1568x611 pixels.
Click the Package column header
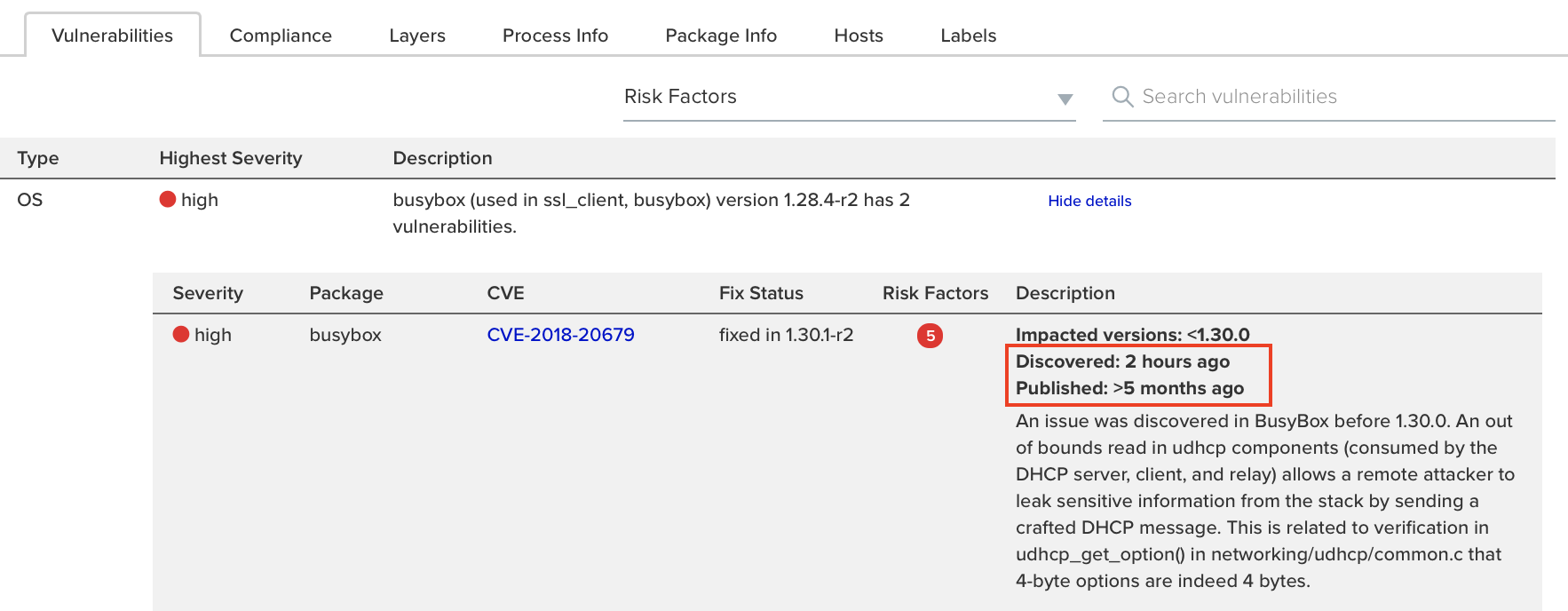click(346, 293)
